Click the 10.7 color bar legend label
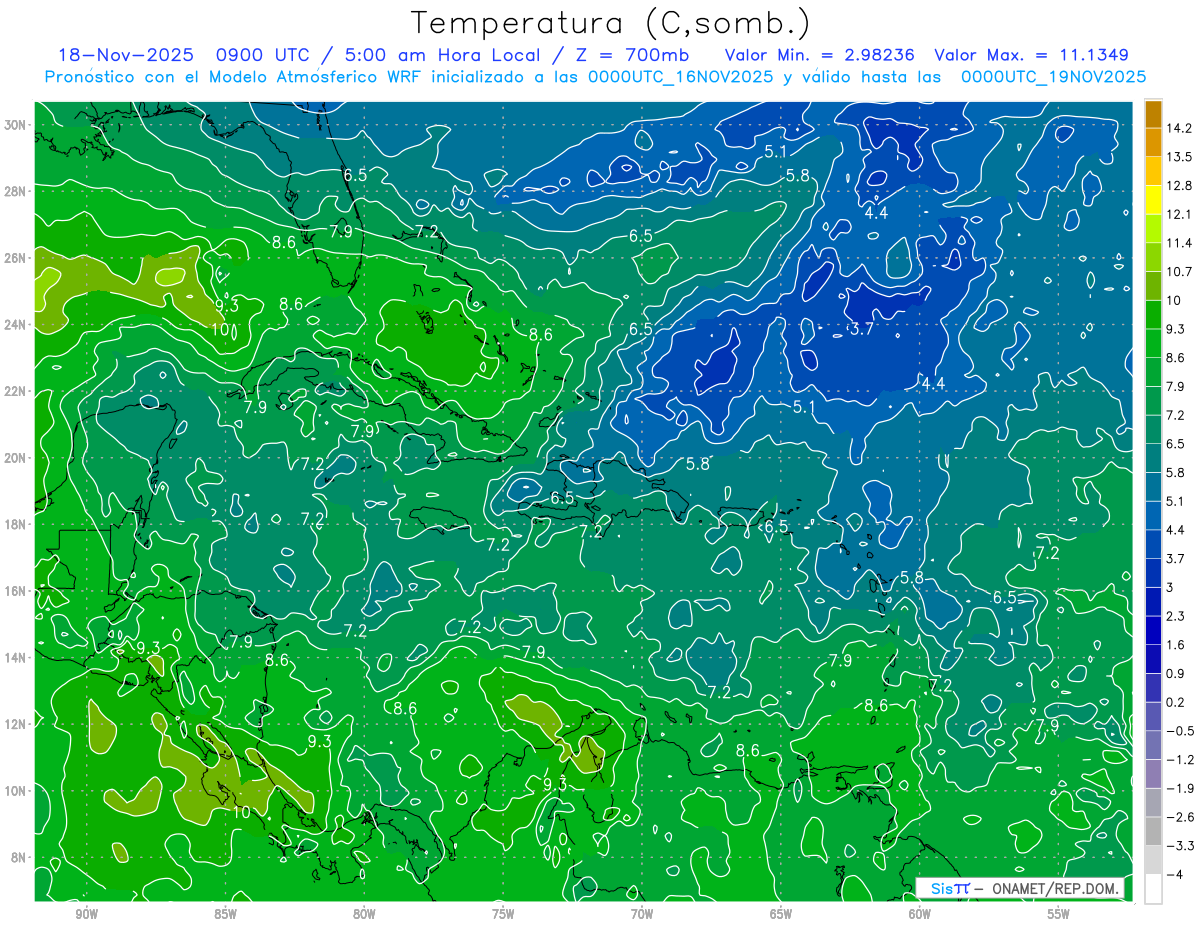 (1180, 272)
